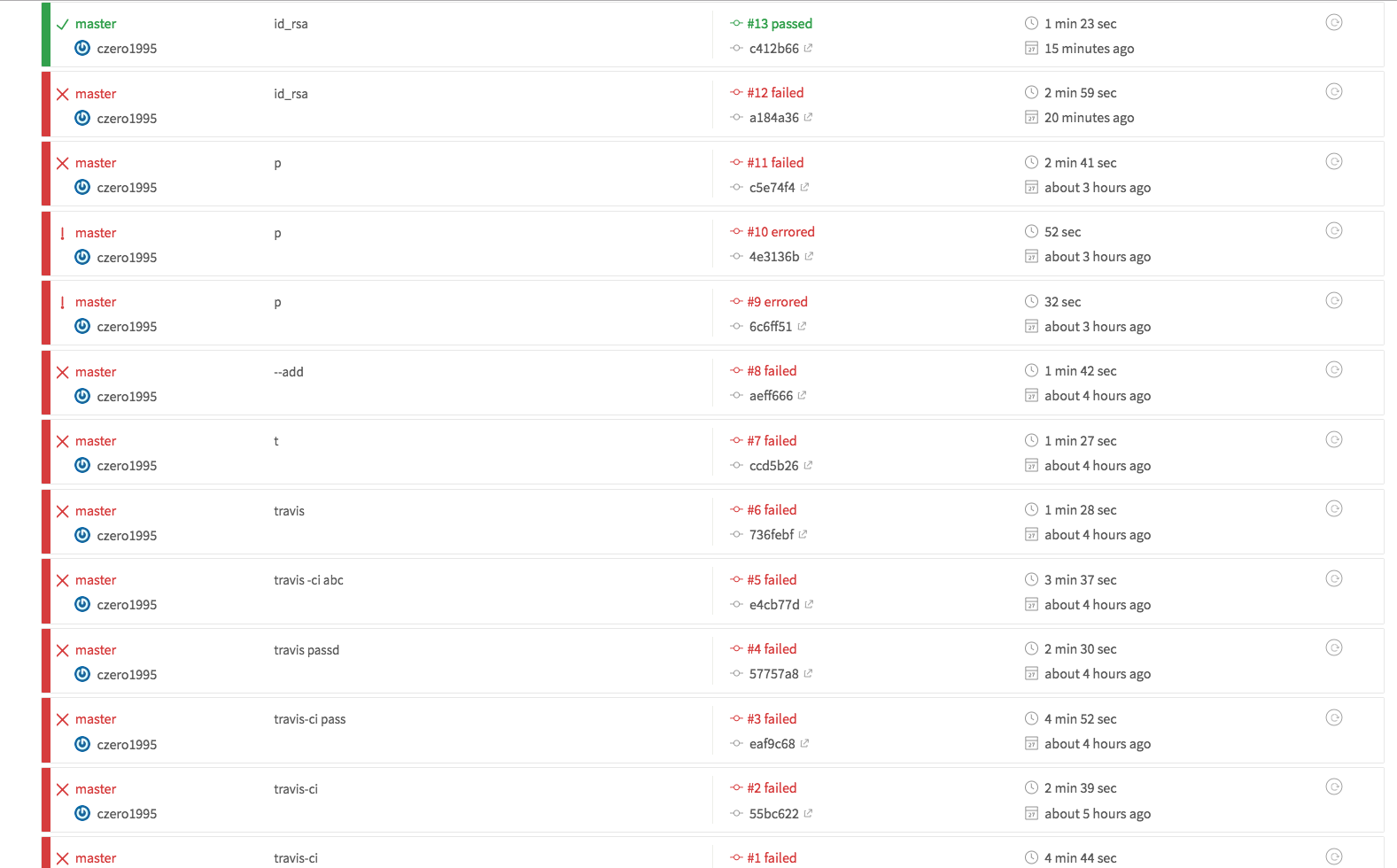Open the #5 failed build

pos(772,580)
